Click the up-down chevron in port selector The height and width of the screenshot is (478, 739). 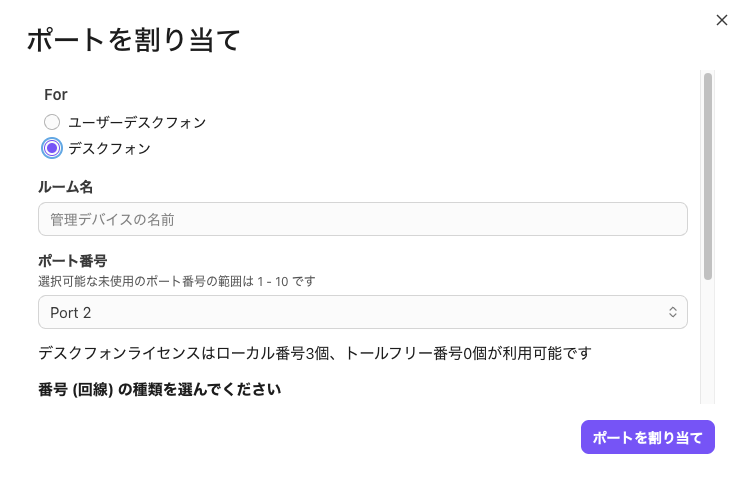(673, 312)
